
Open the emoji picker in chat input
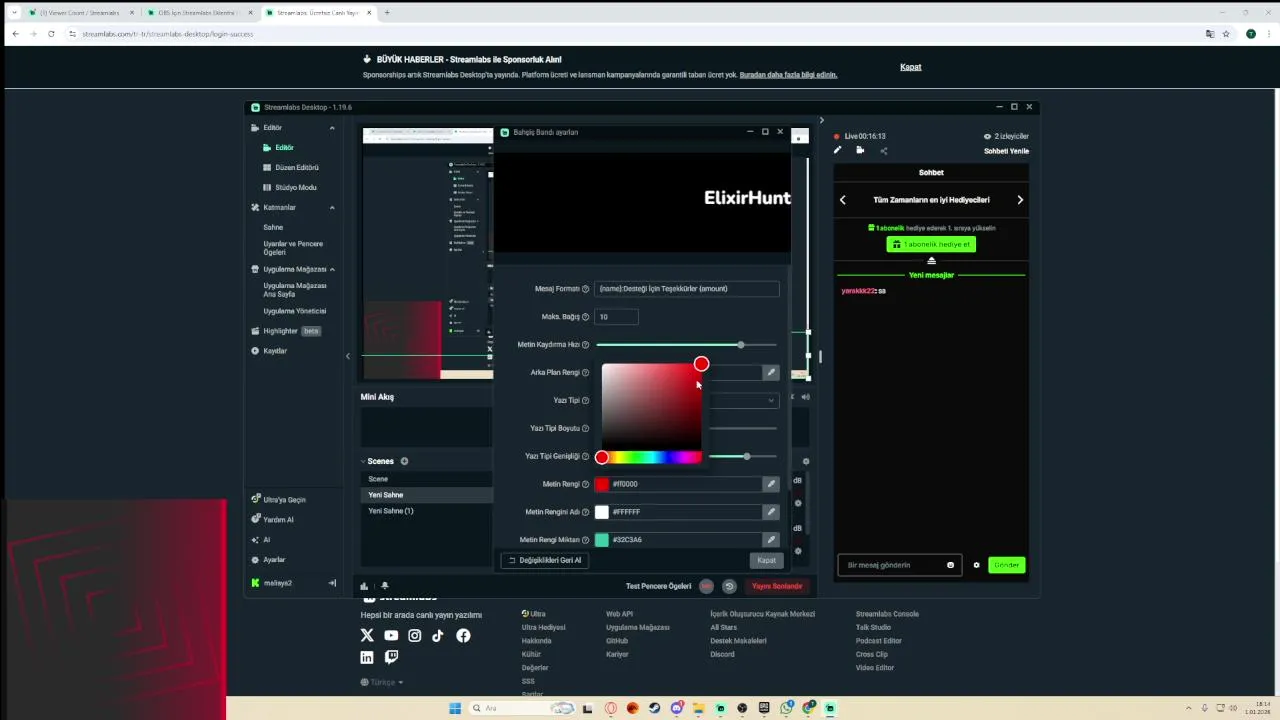point(950,565)
